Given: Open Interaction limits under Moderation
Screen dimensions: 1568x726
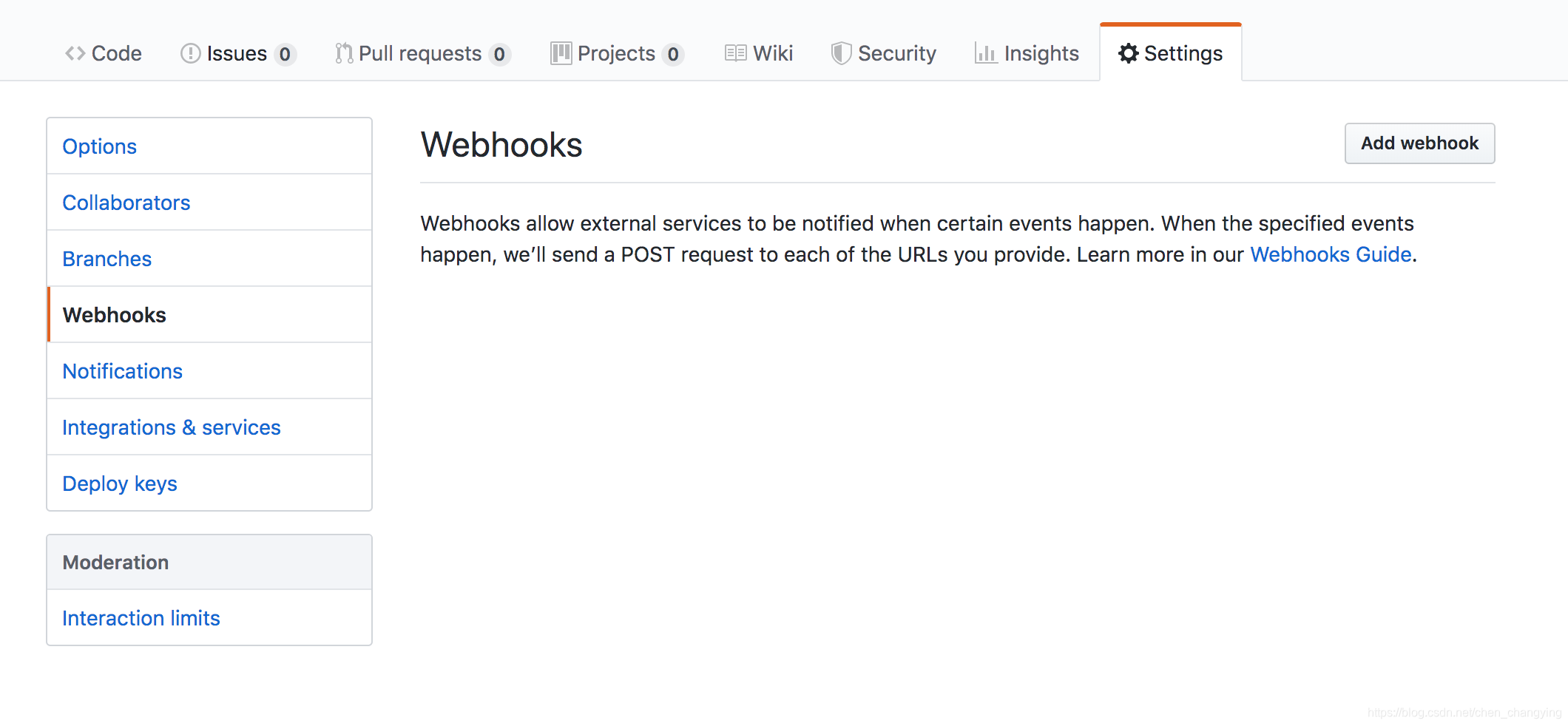Looking at the screenshot, I should point(209,618).
